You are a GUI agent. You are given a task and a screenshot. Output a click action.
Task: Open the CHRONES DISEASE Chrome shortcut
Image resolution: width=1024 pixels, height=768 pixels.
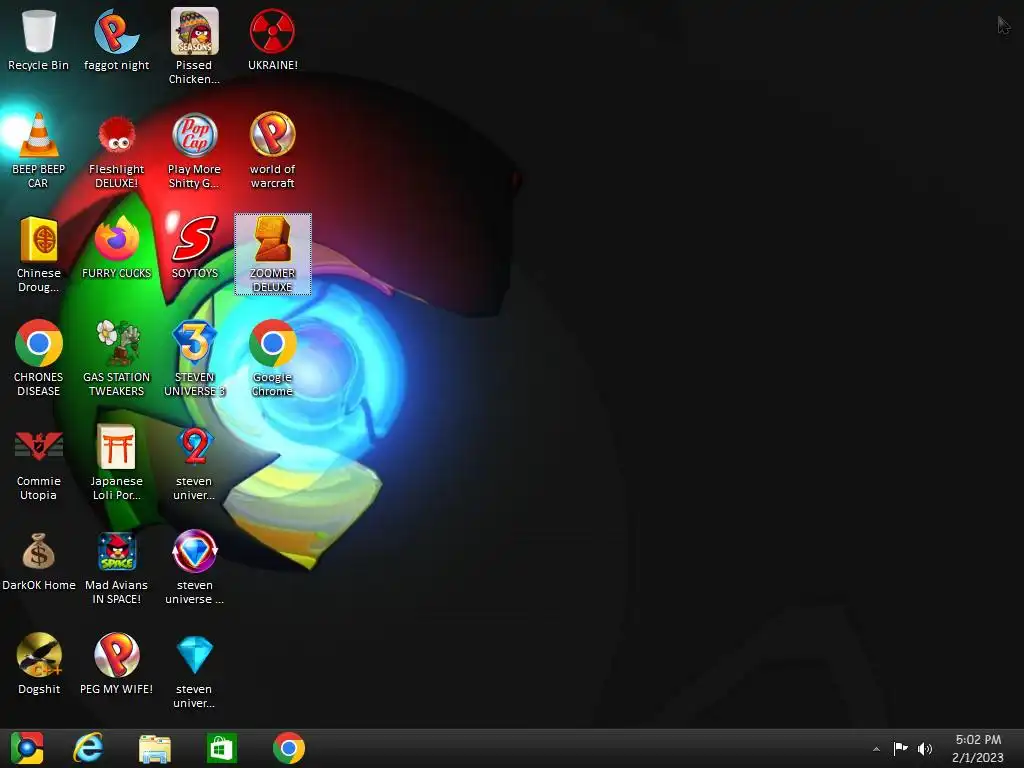pyautogui.click(x=39, y=358)
